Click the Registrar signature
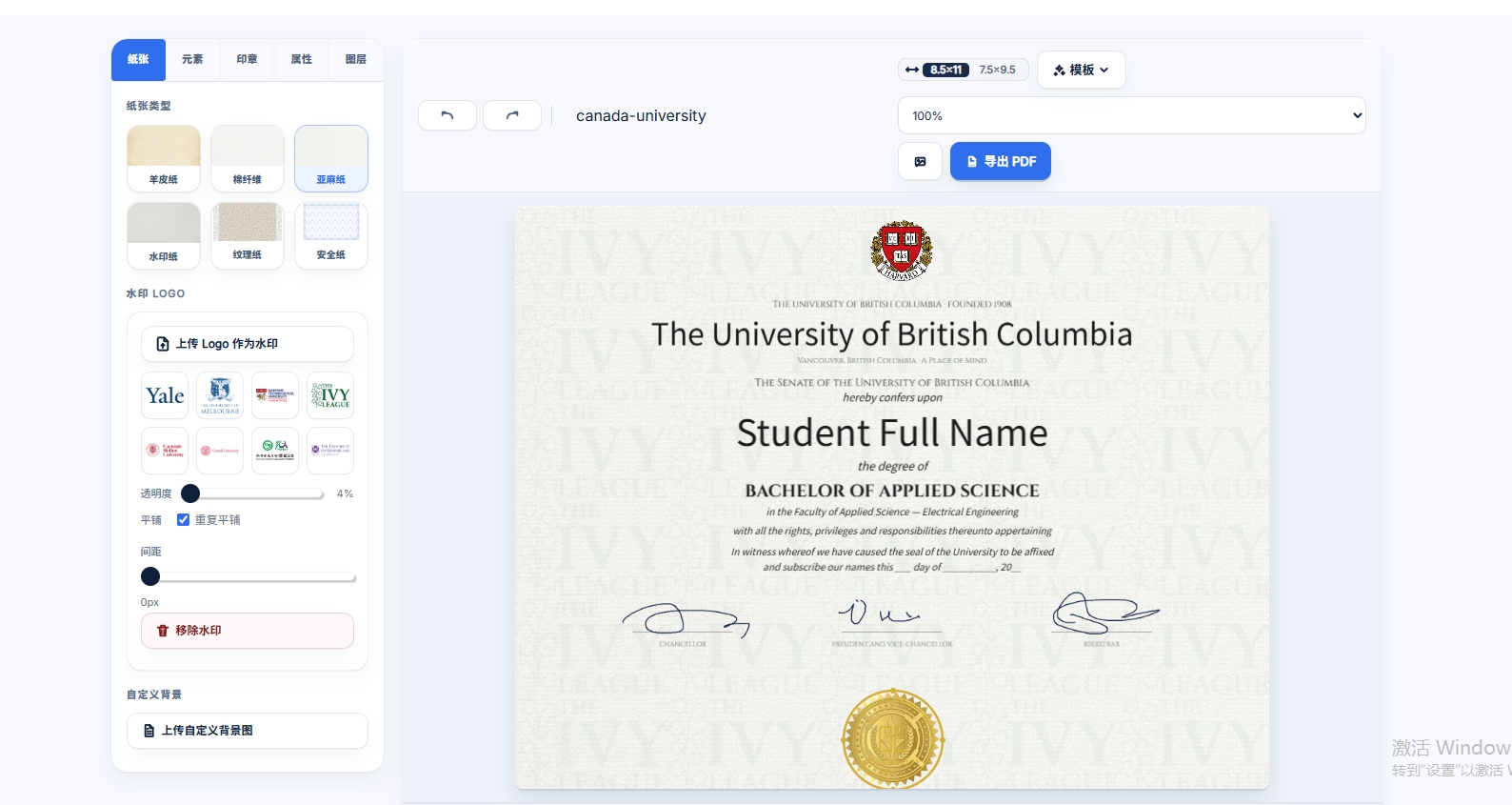This screenshot has height=805, width=1512. pos(1104,613)
